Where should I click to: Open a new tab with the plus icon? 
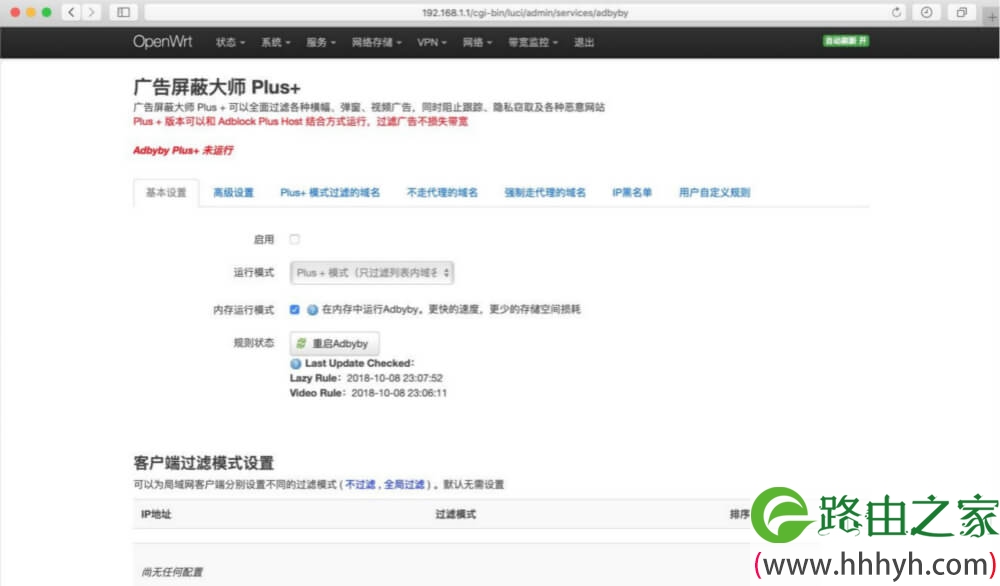pyautogui.click(x=992, y=15)
